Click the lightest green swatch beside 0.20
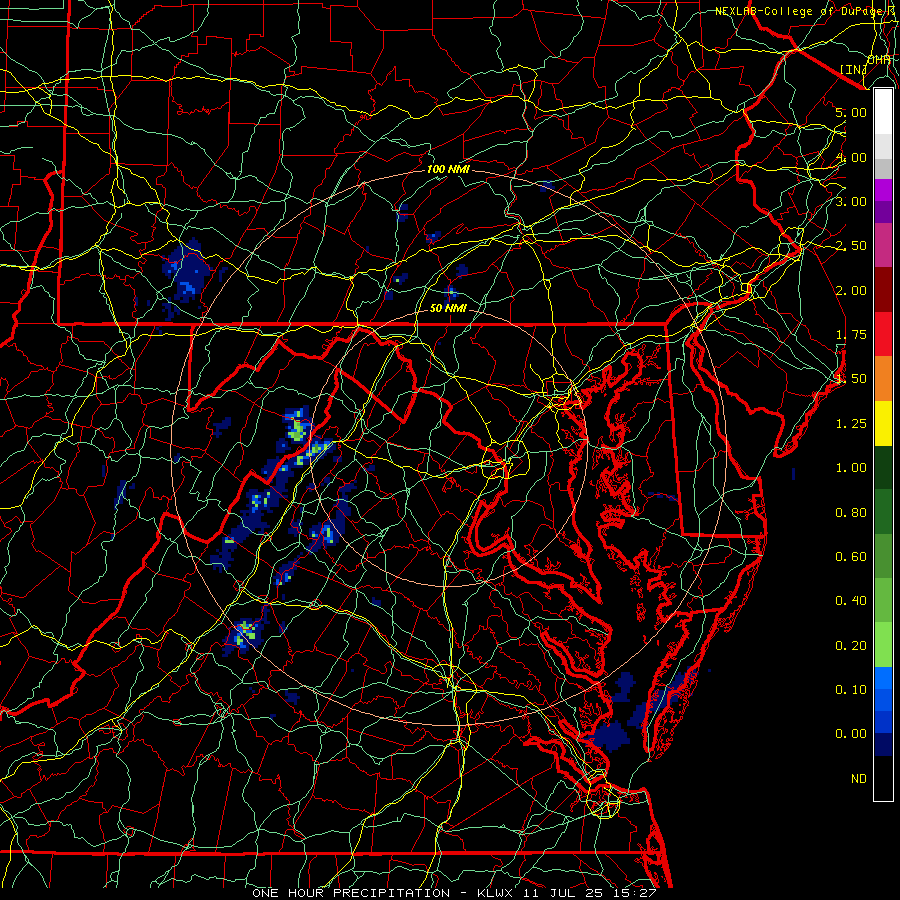Image resolution: width=900 pixels, height=900 pixels. (x=883, y=645)
